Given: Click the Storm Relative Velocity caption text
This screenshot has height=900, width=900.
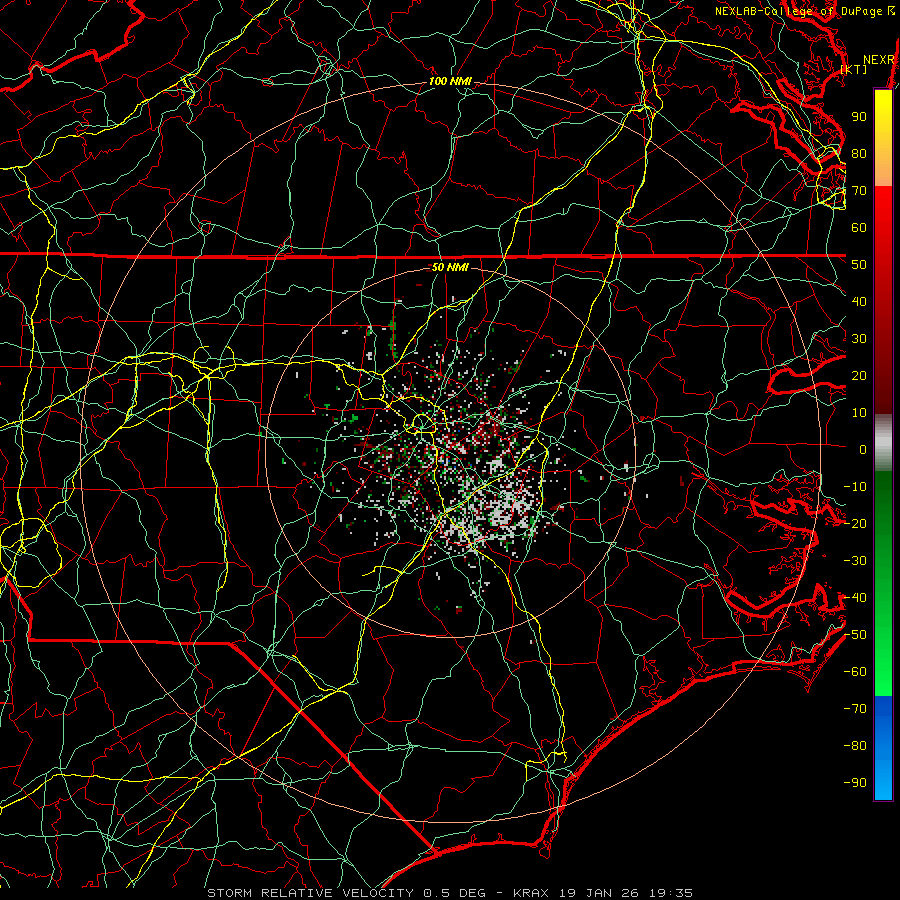Looking at the screenshot, I should point(450,893).
